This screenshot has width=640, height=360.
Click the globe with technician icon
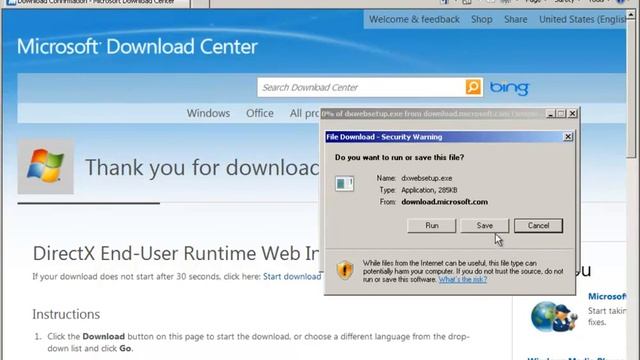(554, 316)
